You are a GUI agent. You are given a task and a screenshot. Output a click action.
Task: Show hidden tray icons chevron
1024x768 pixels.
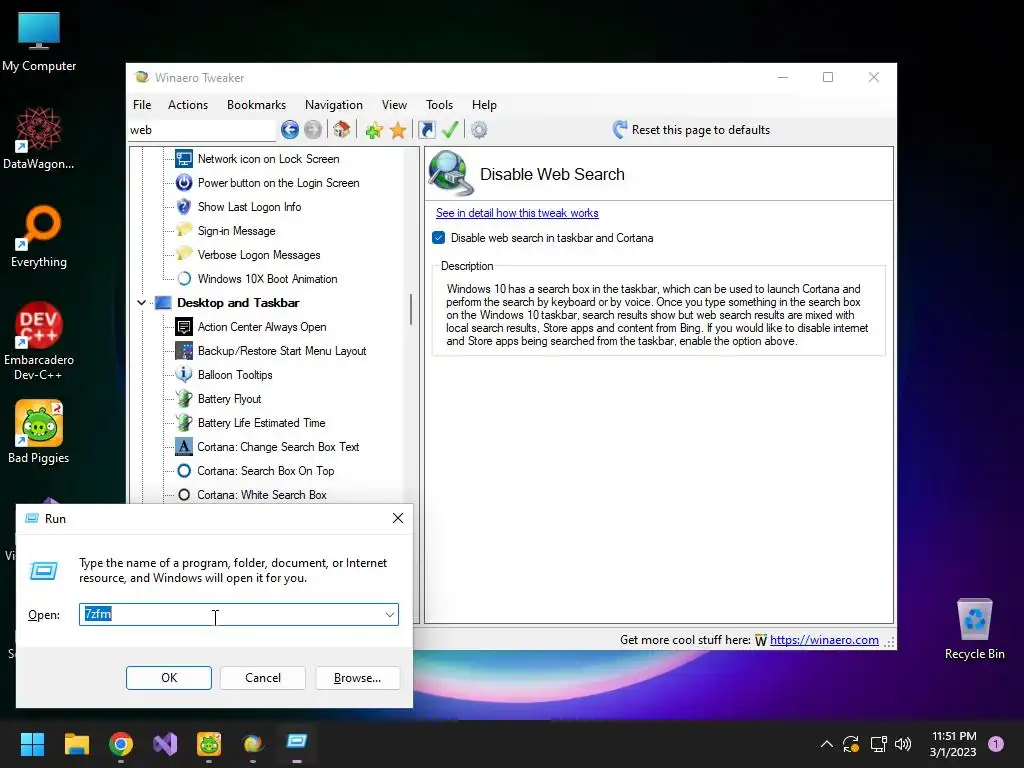(826, 744)
